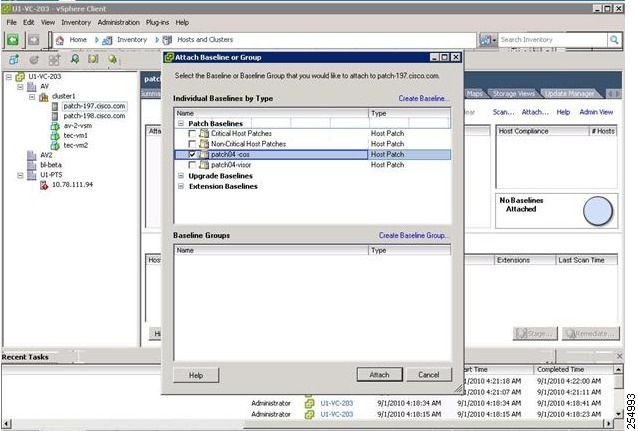Click the patch04-visor baseline icon
The image size is (638, 431).
[x=204, y=165]
